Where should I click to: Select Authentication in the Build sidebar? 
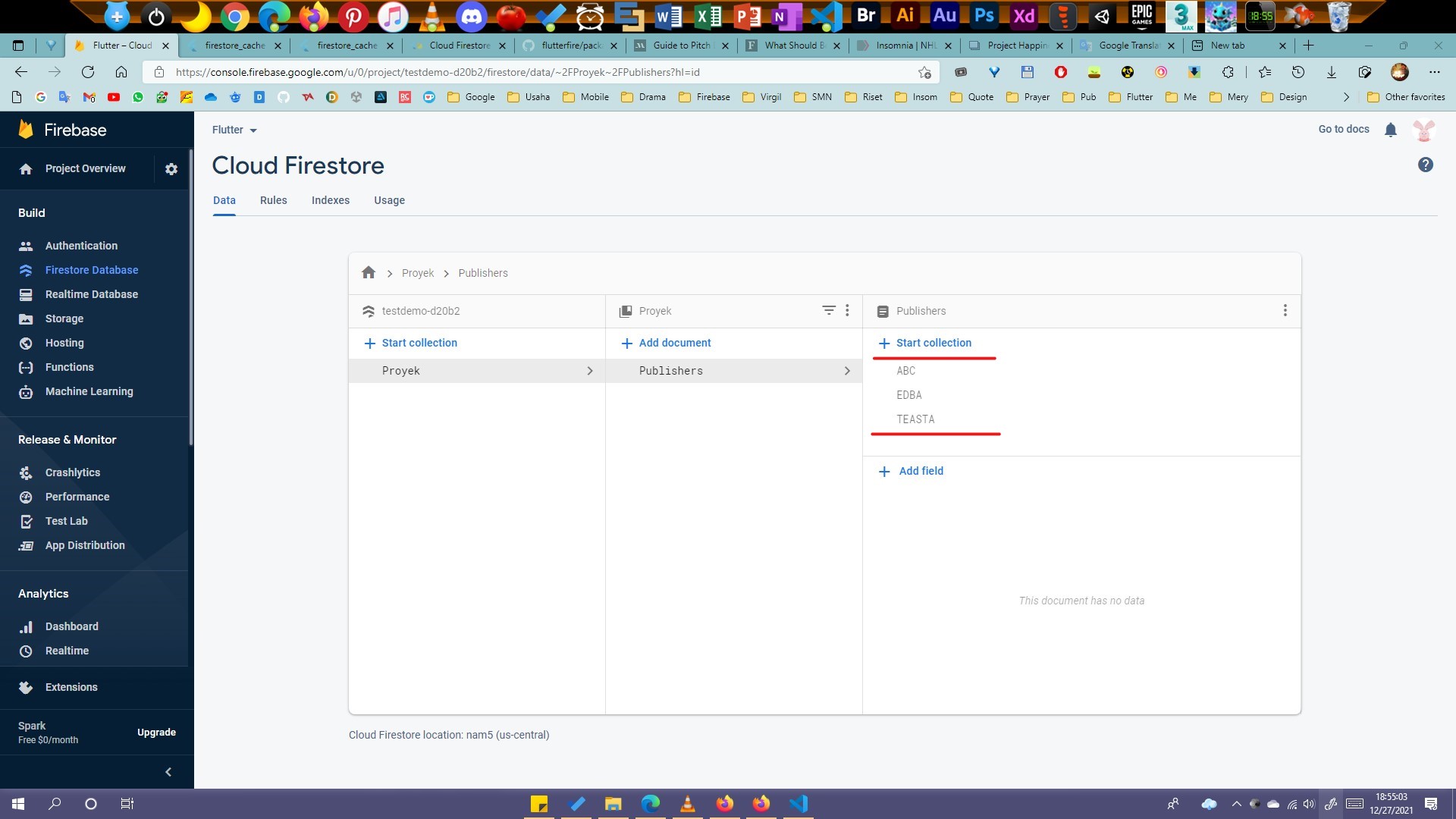(x=81, y=246)
